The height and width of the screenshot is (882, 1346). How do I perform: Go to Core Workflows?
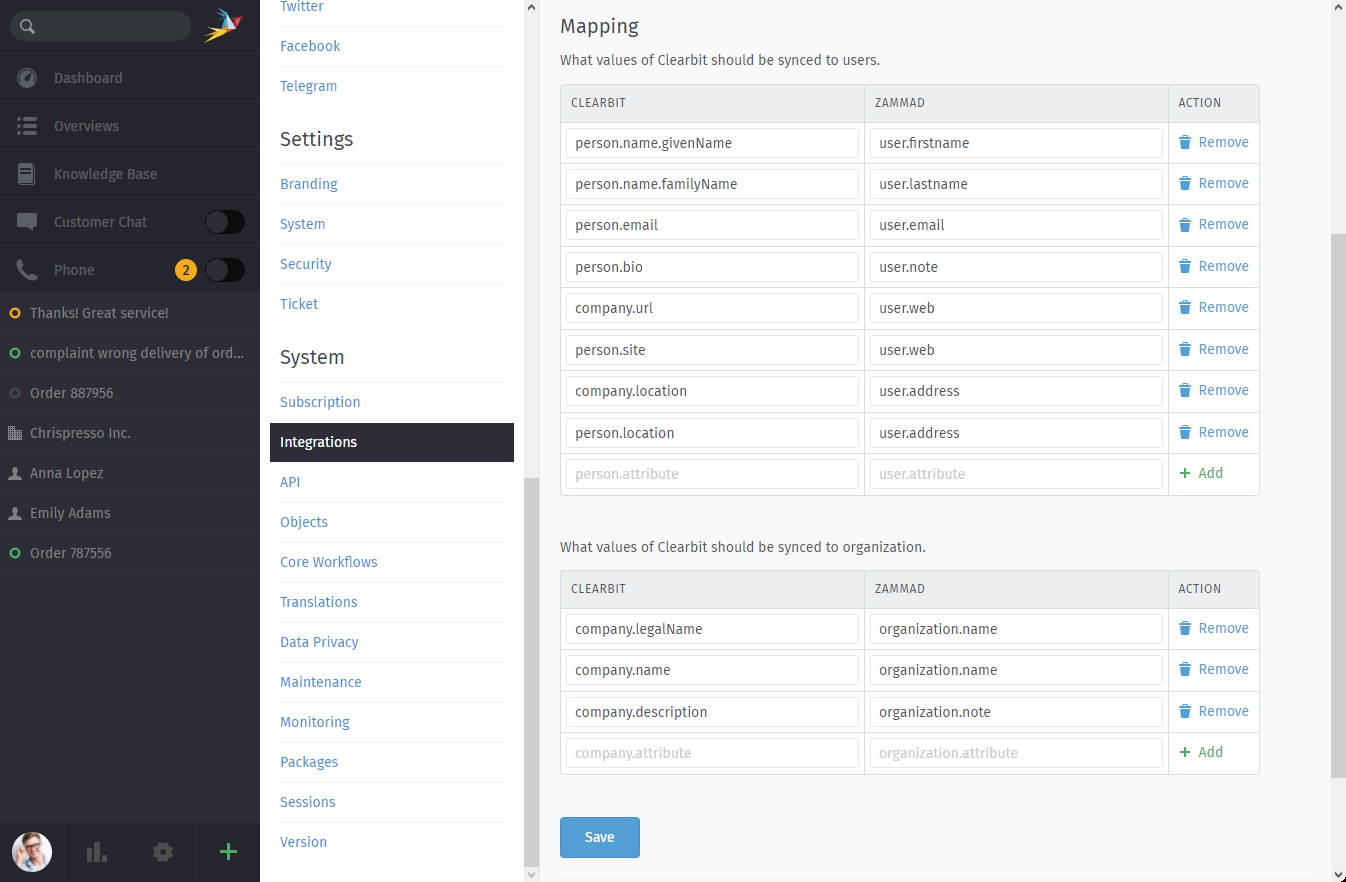click(x=329, y=562)
